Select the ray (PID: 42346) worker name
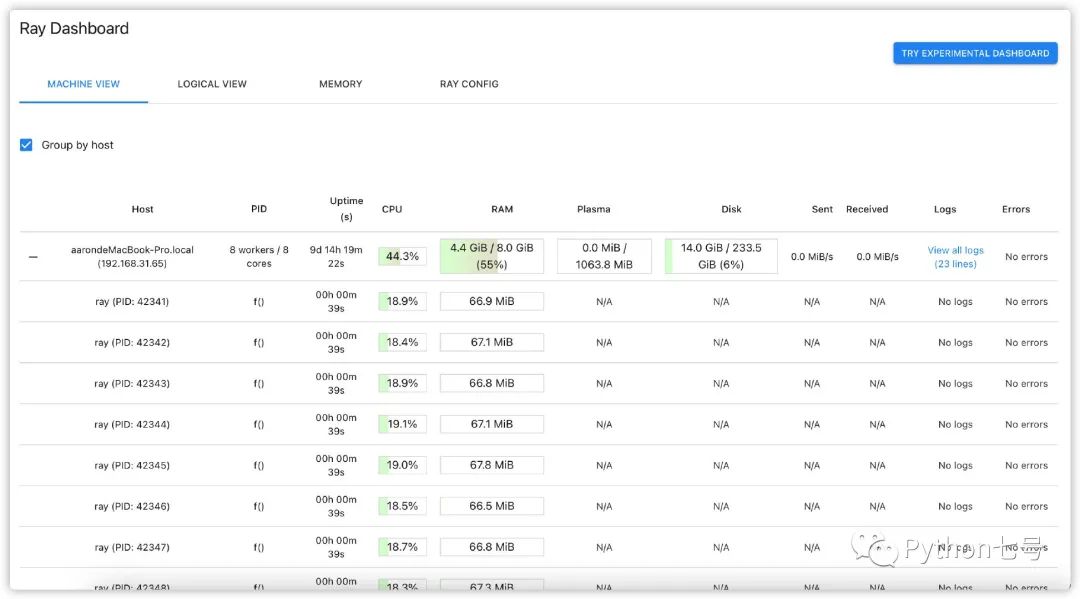 [x=132, y=507]
